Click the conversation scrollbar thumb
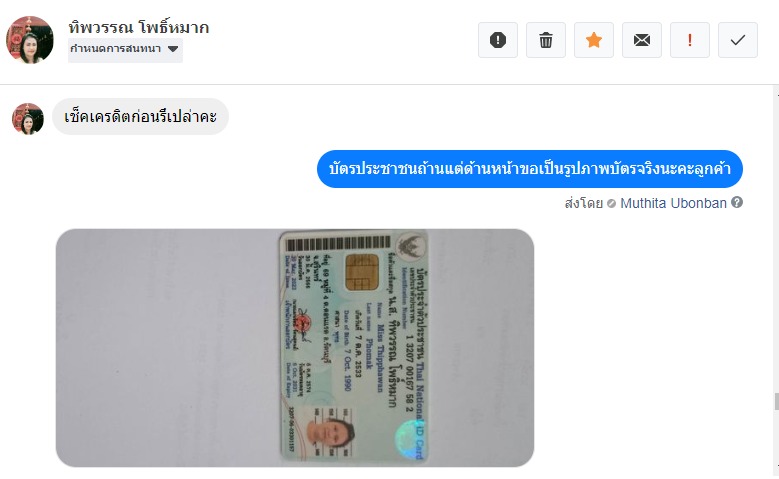 [x=776, y=401]
